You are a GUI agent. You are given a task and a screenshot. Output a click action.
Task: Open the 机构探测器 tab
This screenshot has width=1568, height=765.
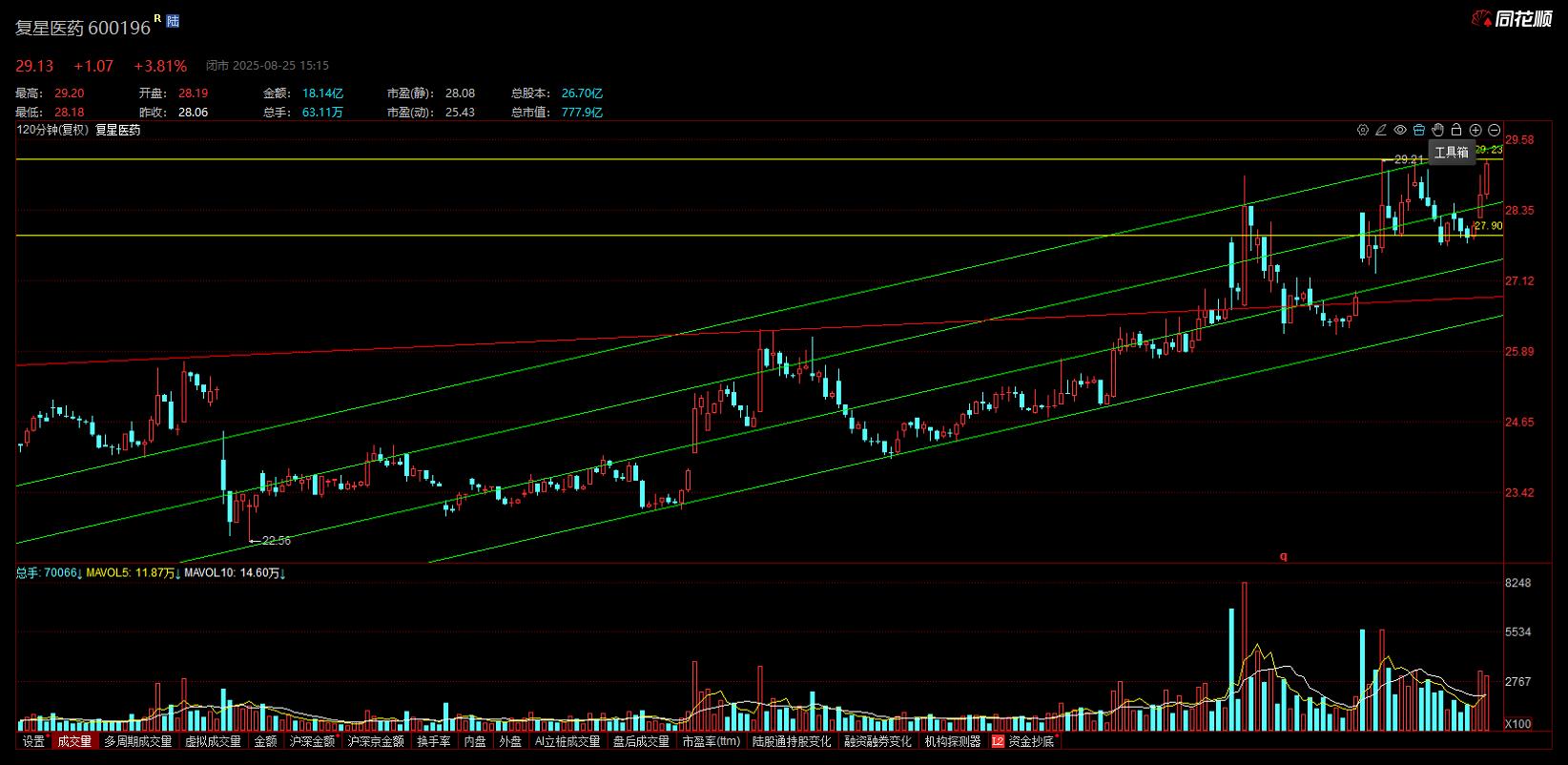(x=953, y=741)
